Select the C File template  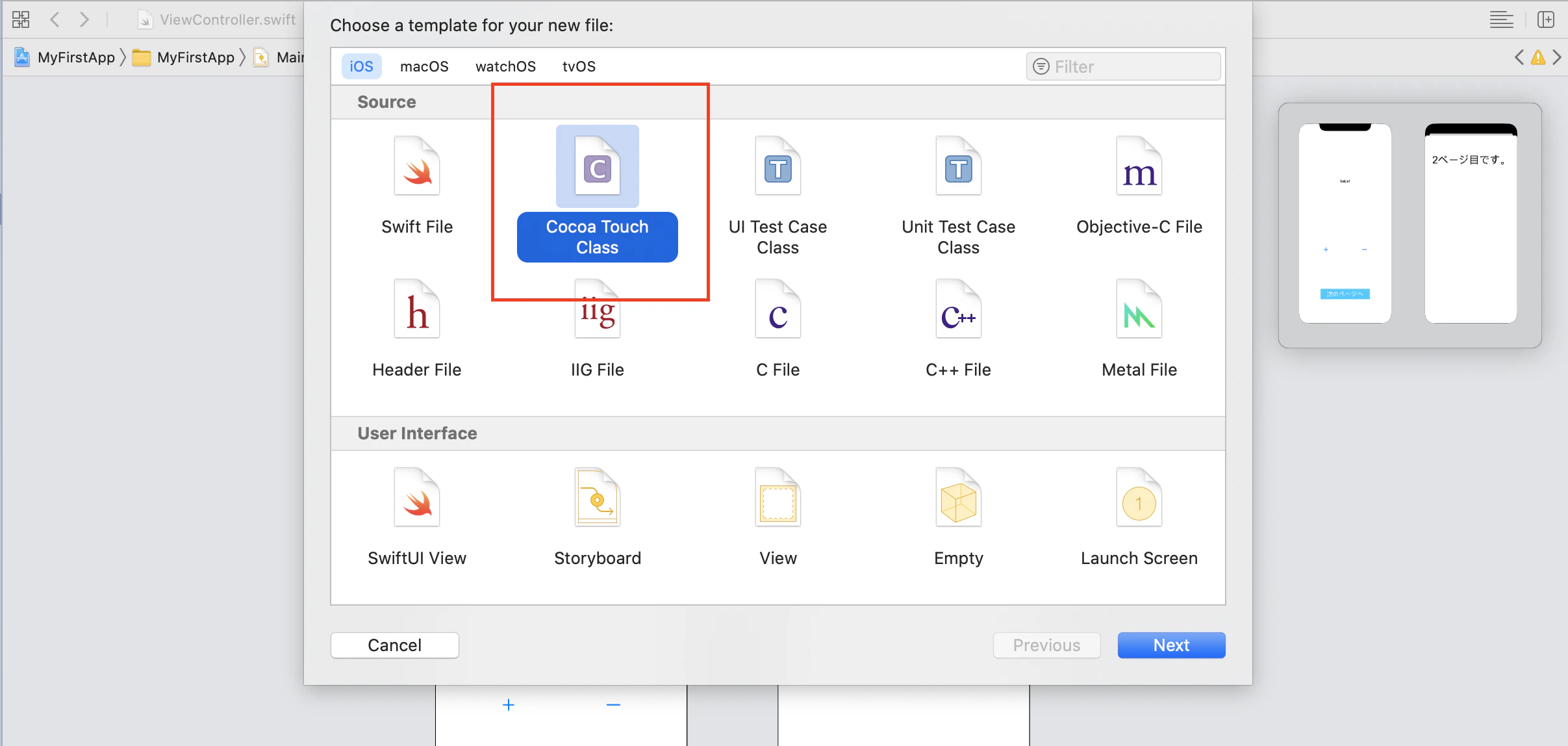(778, 329)
